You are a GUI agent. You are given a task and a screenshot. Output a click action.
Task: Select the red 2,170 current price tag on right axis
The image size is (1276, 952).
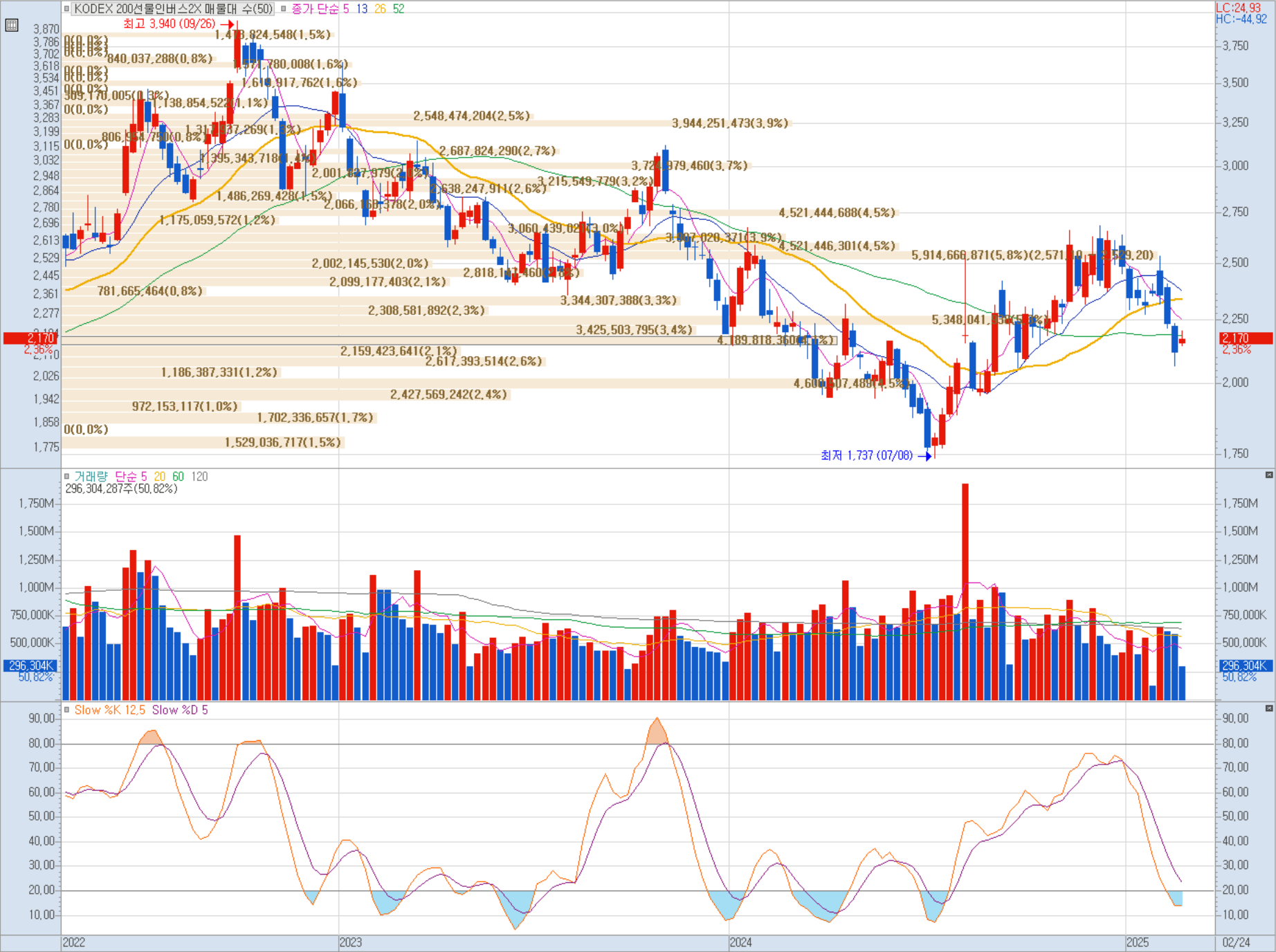(x=1246, y=338)
